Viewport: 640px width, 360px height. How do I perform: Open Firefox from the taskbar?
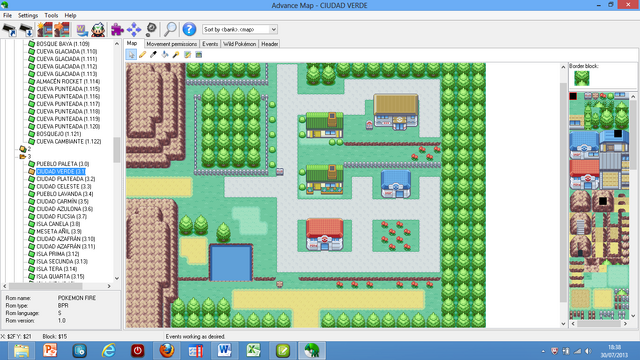click(x=167, y=351)
